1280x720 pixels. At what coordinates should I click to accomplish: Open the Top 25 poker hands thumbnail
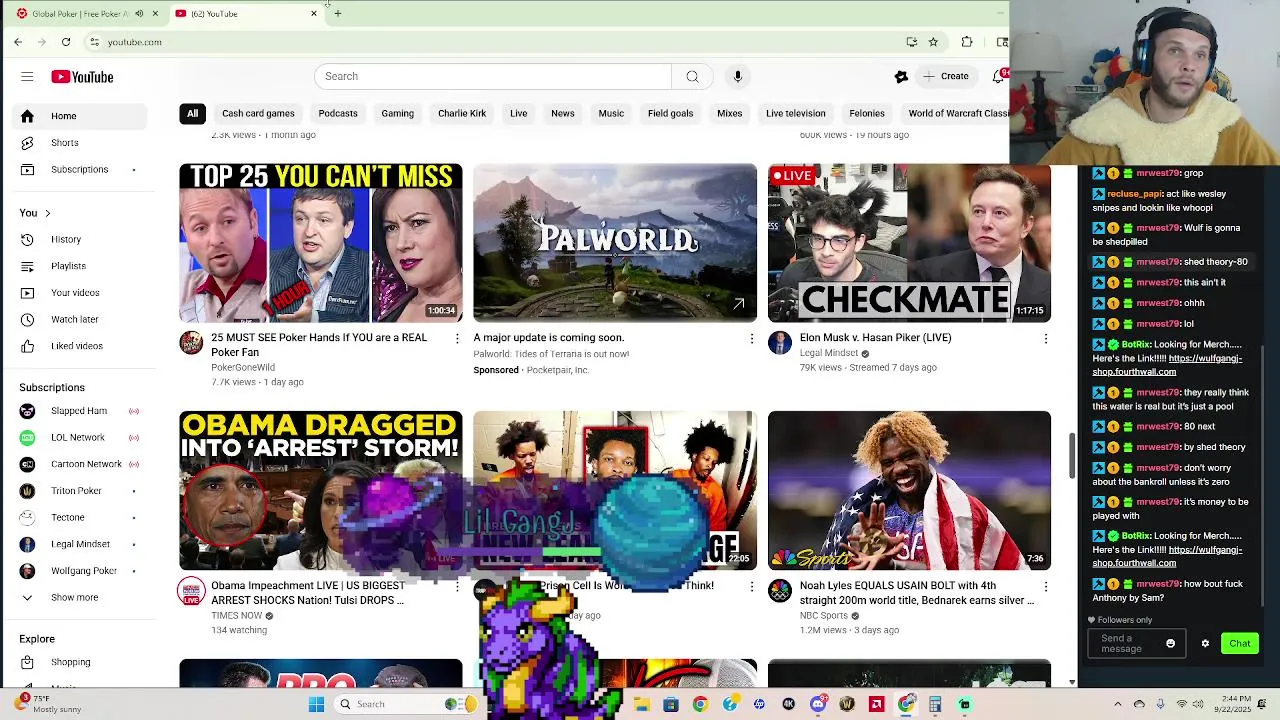321,243
